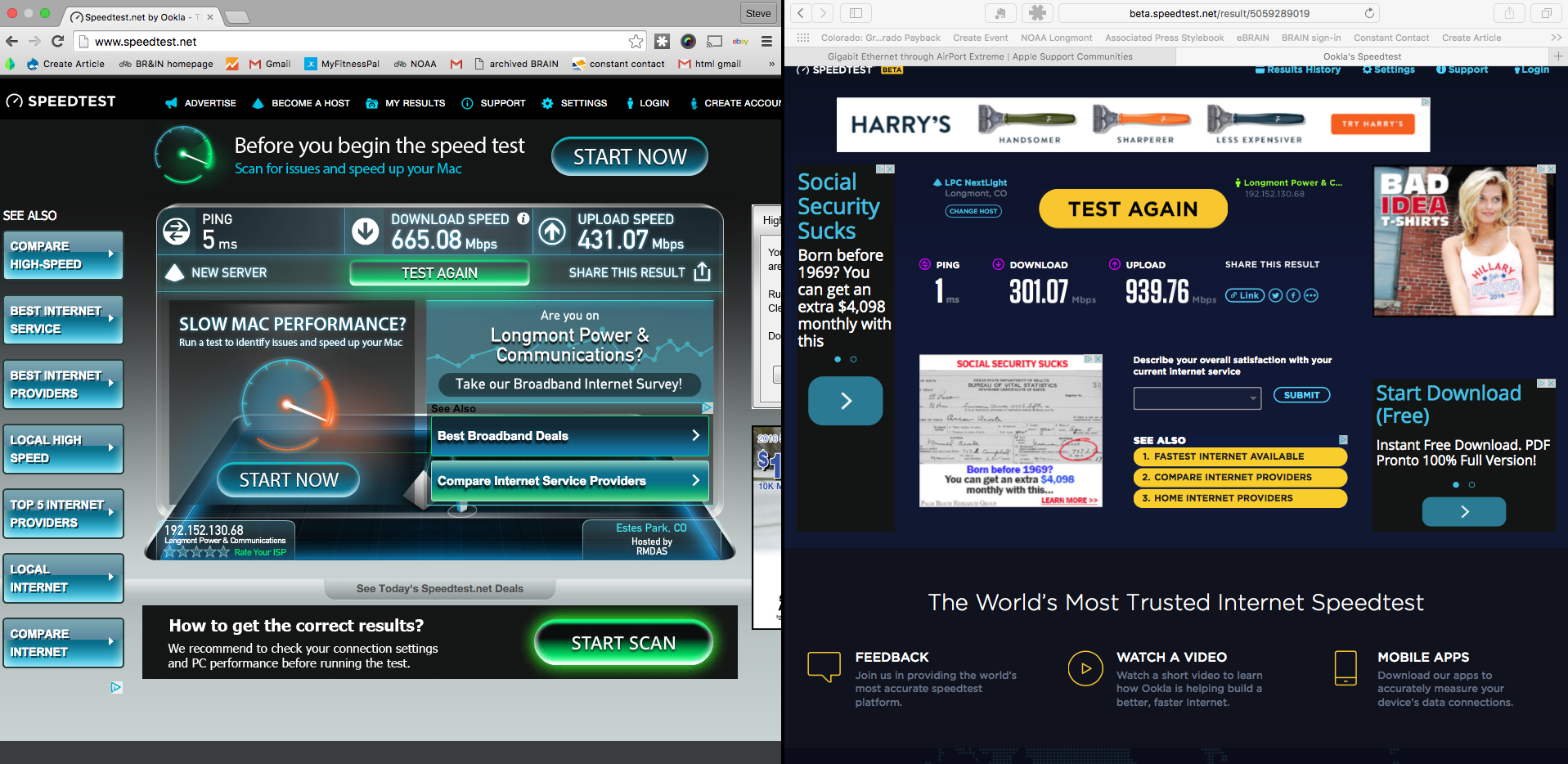Screen dimensions: 1568x764
Task: Click the round color-wheel extension icon in Chrome
Action: point(689,41)
